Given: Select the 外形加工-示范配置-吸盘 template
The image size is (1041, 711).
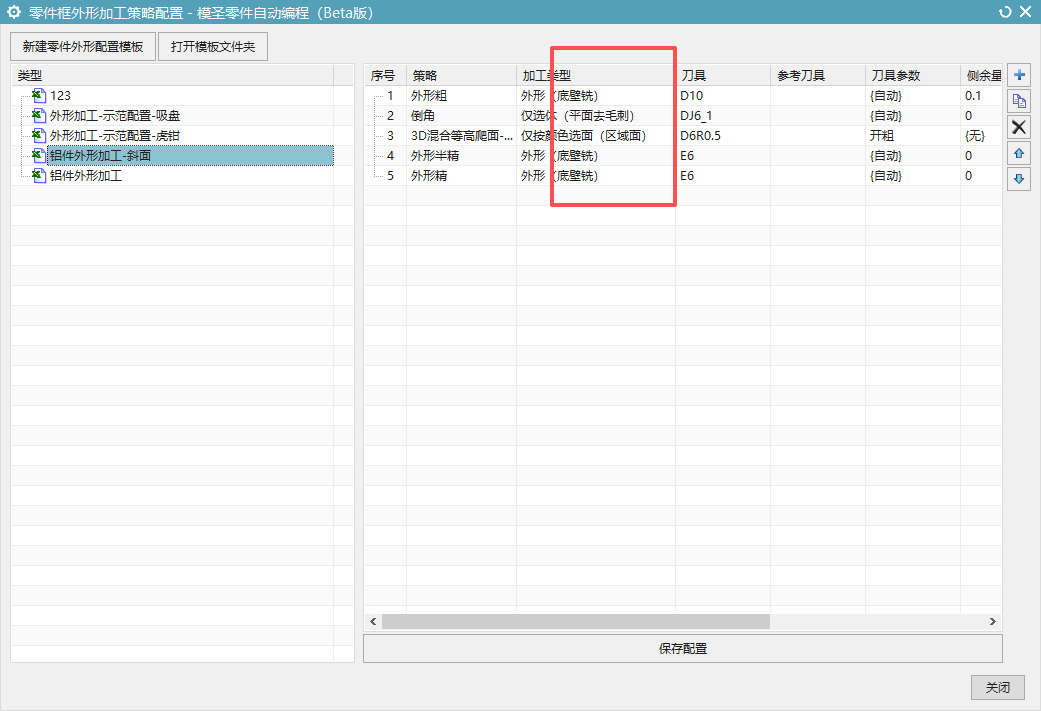Looking at the screenshot, I should (x=115, y=116).
